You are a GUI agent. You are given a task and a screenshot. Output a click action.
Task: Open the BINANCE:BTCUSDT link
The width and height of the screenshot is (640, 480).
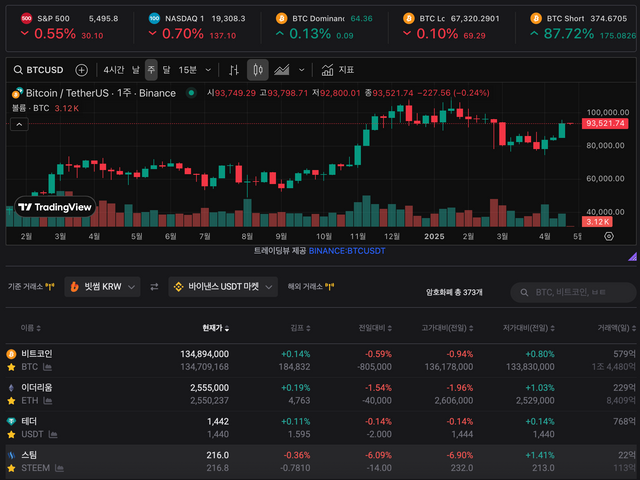[x=347, y=251]
